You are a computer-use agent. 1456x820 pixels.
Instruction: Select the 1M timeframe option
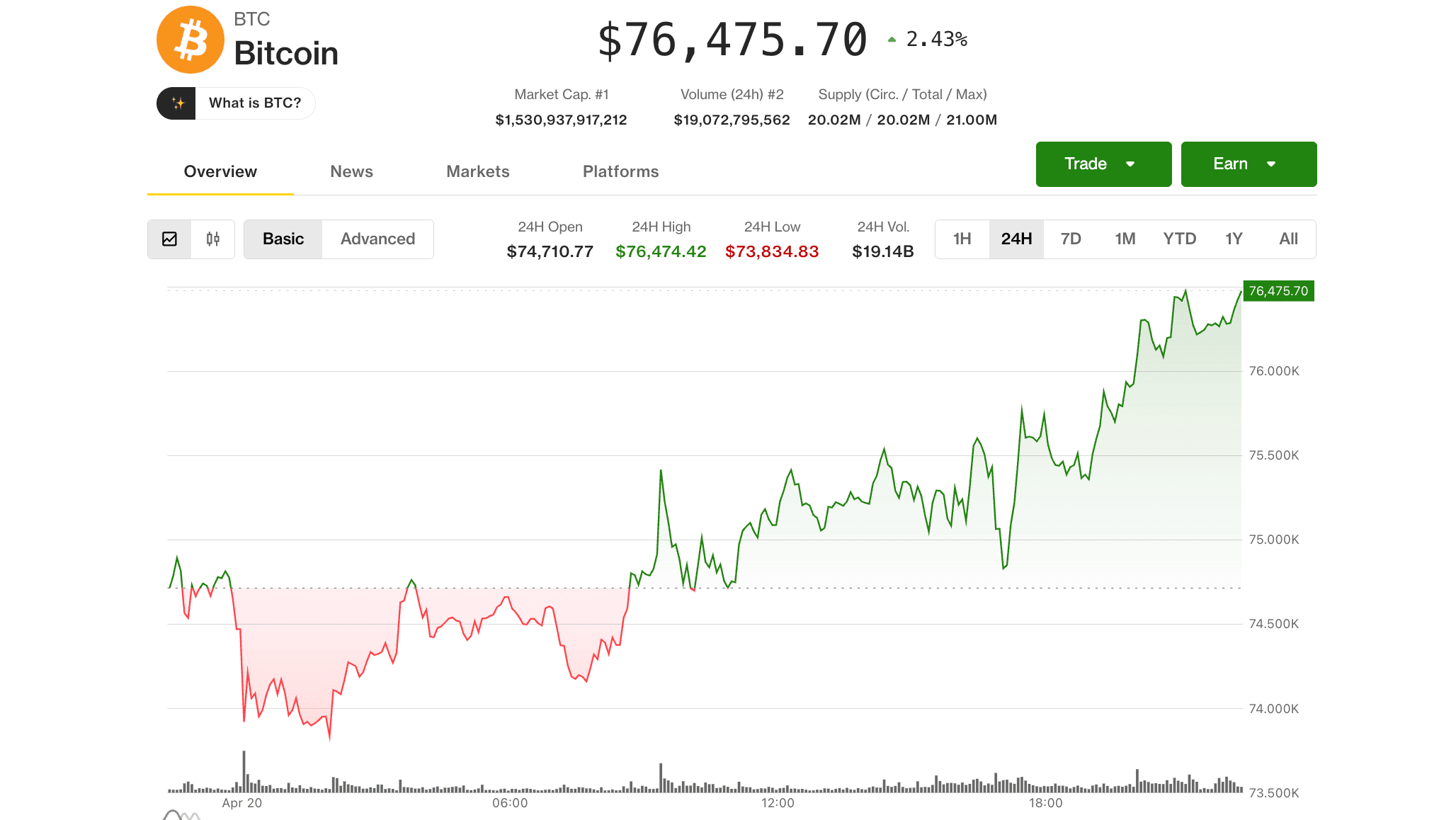[1125, 239]
